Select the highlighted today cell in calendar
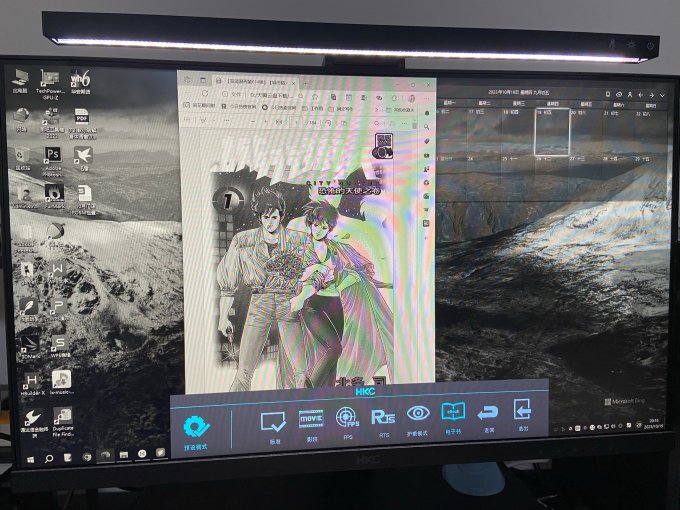This screenshot has width=680, height=510. (552, 131)
